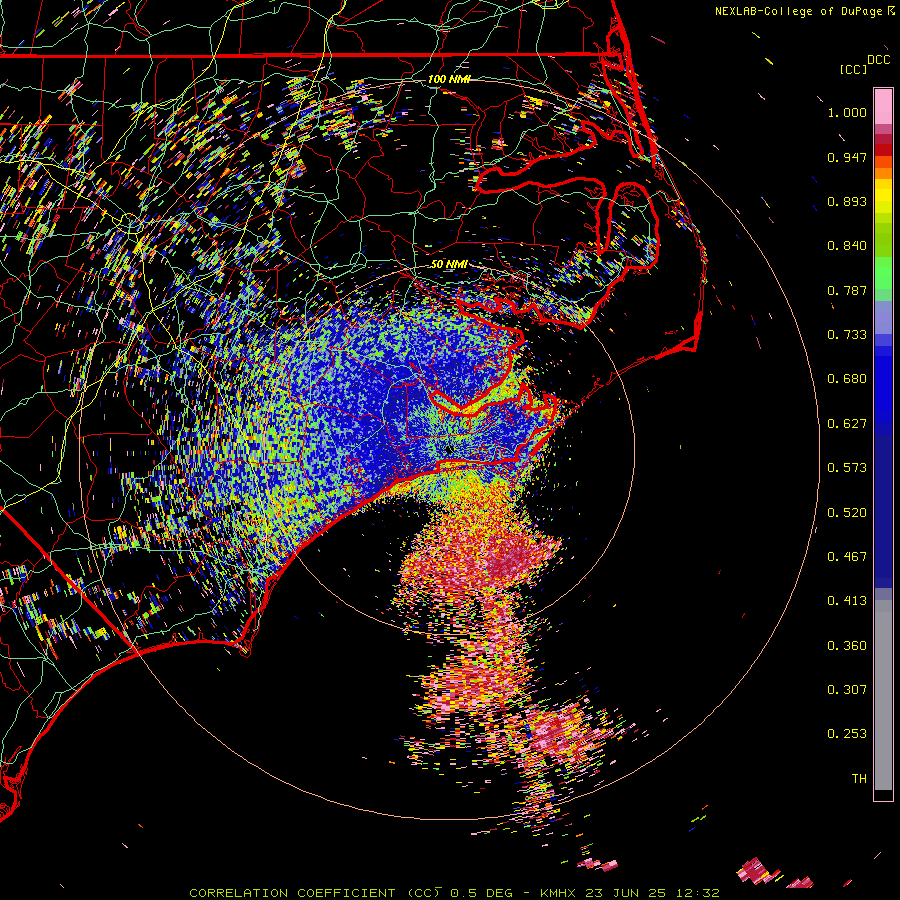This screenshot has height=900, width=900.
Task: Select the 0.947 value on the color scale
Action: click(x=847, y=157)
